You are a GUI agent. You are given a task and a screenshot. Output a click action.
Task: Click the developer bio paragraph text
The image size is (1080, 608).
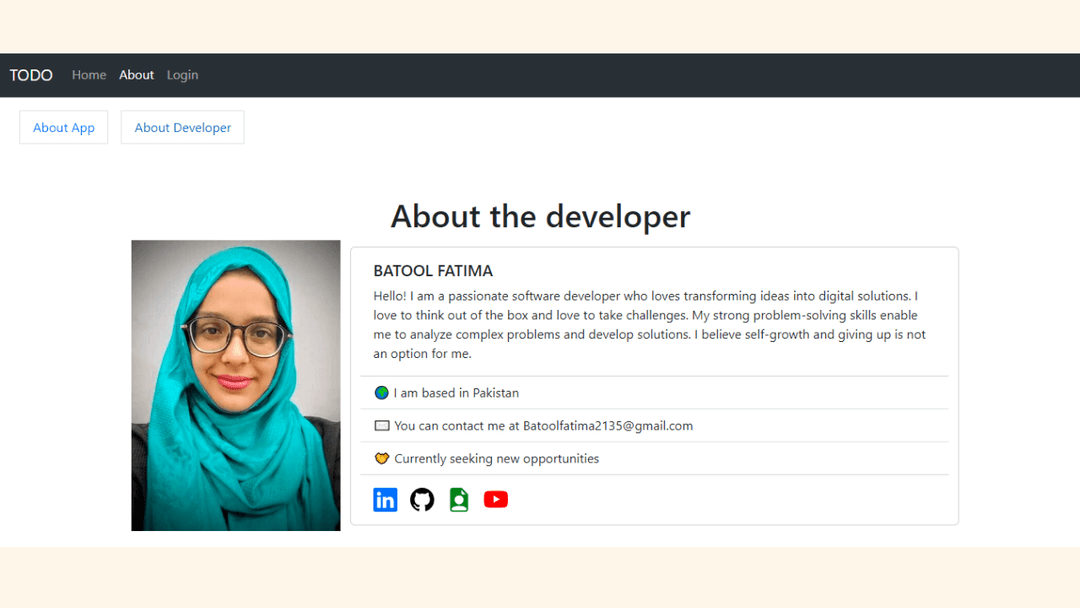(650, 324)
